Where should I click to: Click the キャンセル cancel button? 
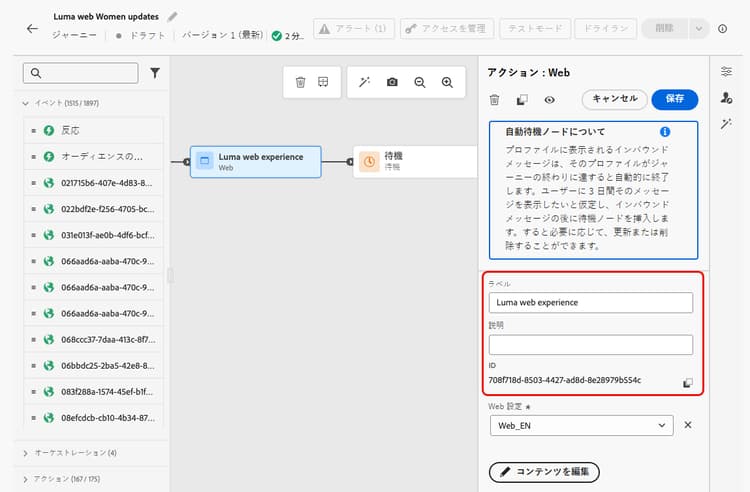click(615, 99)
